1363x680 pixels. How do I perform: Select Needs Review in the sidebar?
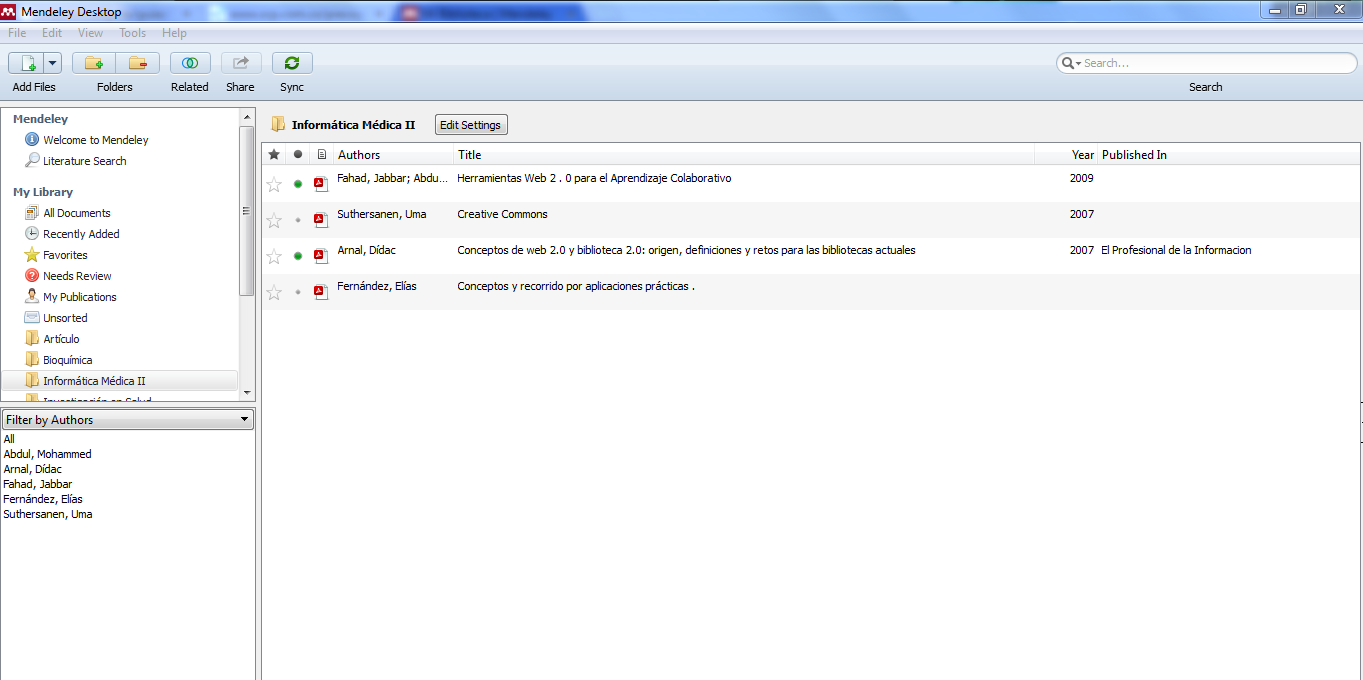coord(77,276)
